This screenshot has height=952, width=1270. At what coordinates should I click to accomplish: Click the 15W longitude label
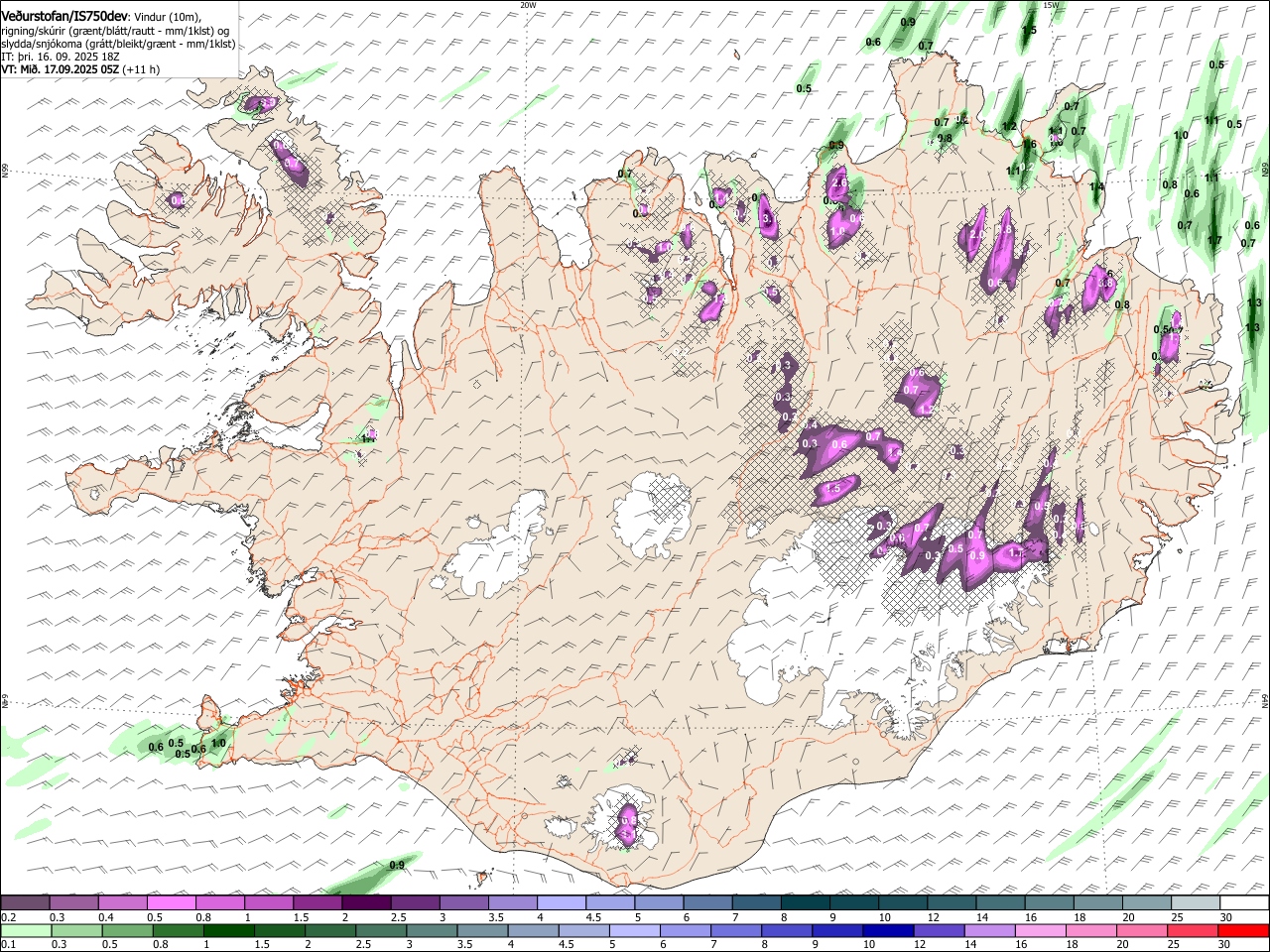pyautogui.click(x=1050, y=5)
